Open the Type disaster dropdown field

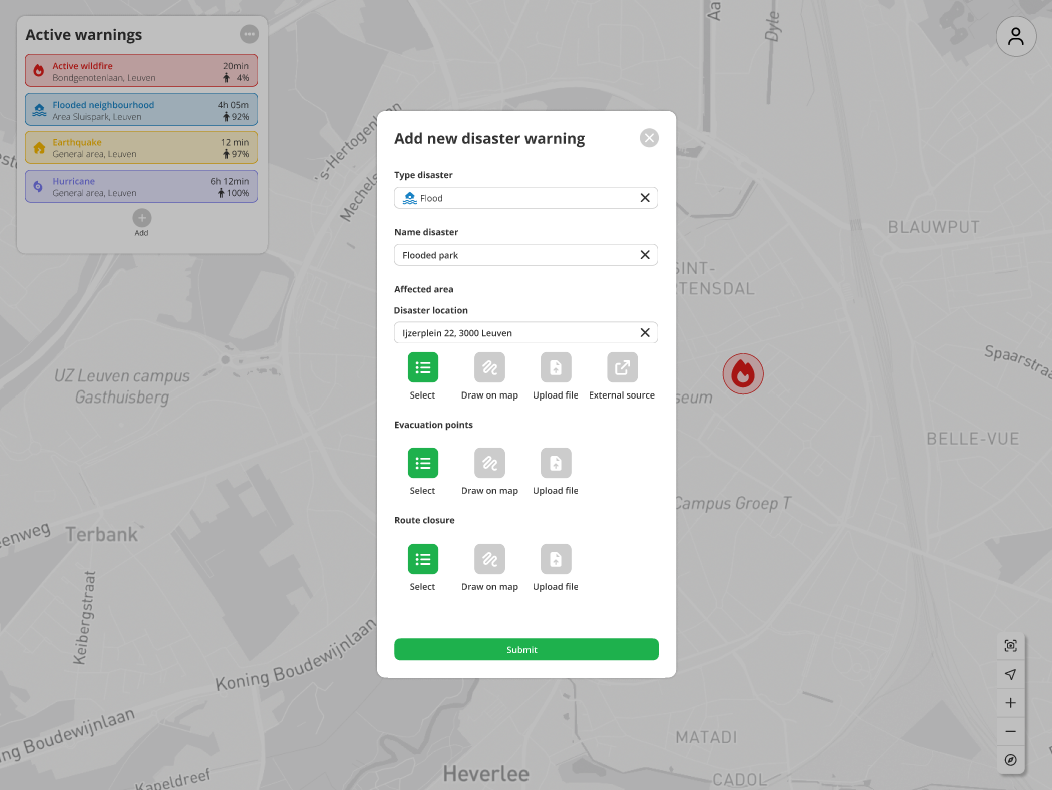coord(526,198)
